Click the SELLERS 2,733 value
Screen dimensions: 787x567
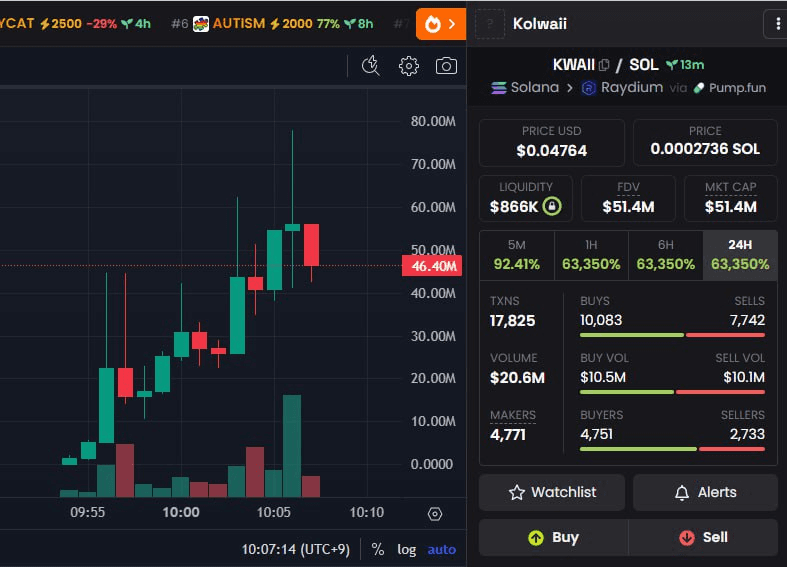tap(747, 434)
